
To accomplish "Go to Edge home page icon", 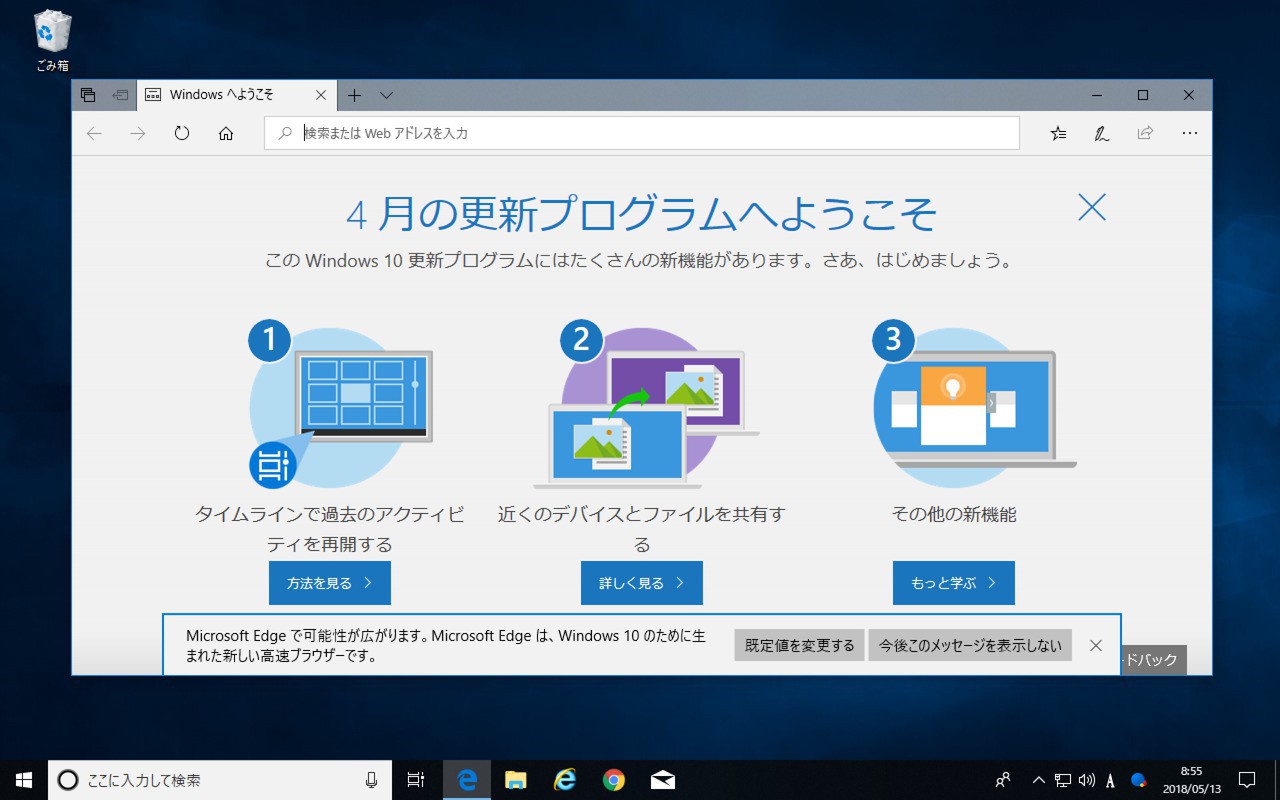I will click(x=226, y=133).
